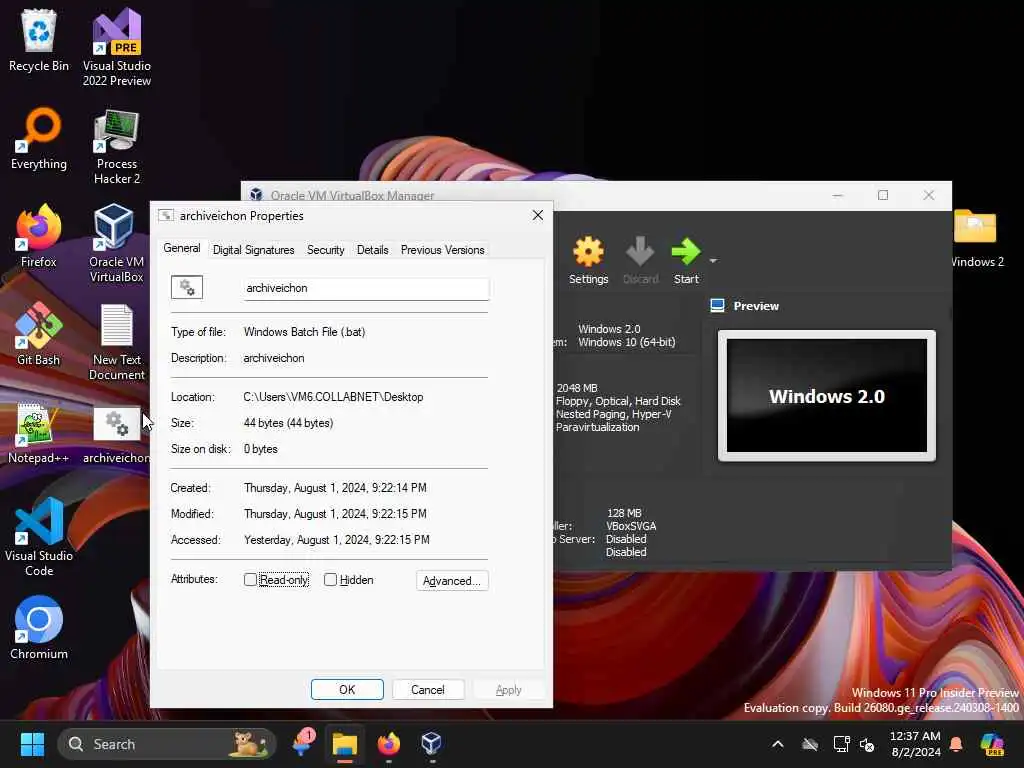Select the Windows 2 folder on desktop
Image resolution: width=1024 pixels, height=768 pixels.
pos(976,238)
